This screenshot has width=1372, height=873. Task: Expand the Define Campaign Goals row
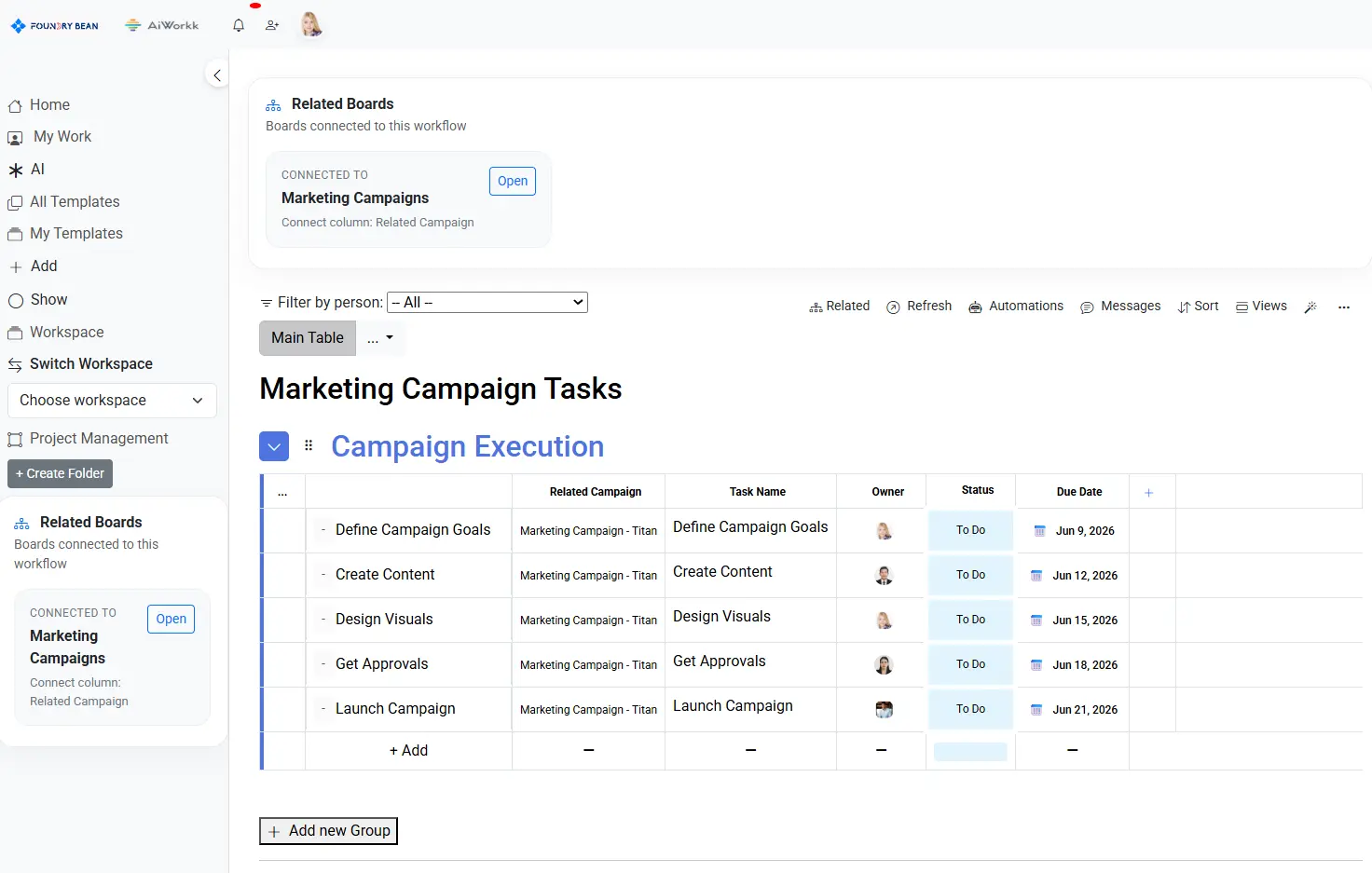[322, 529]
